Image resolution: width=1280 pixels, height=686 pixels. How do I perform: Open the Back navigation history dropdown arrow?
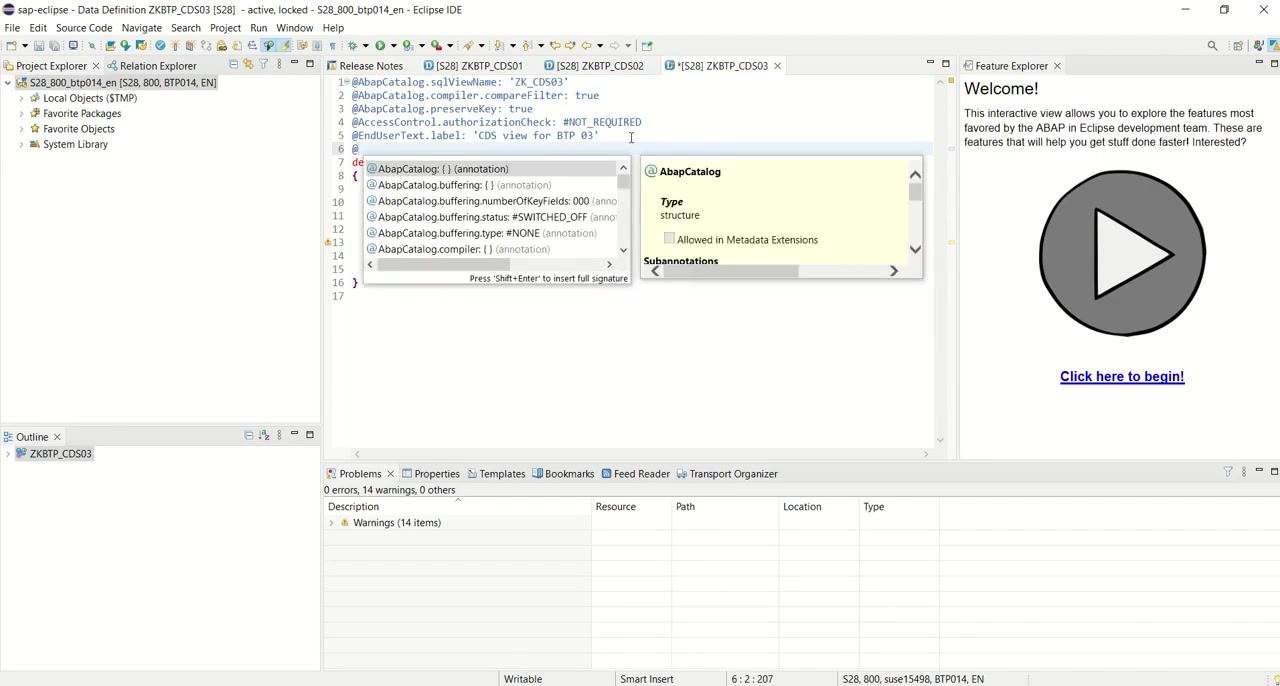(599, 45)
